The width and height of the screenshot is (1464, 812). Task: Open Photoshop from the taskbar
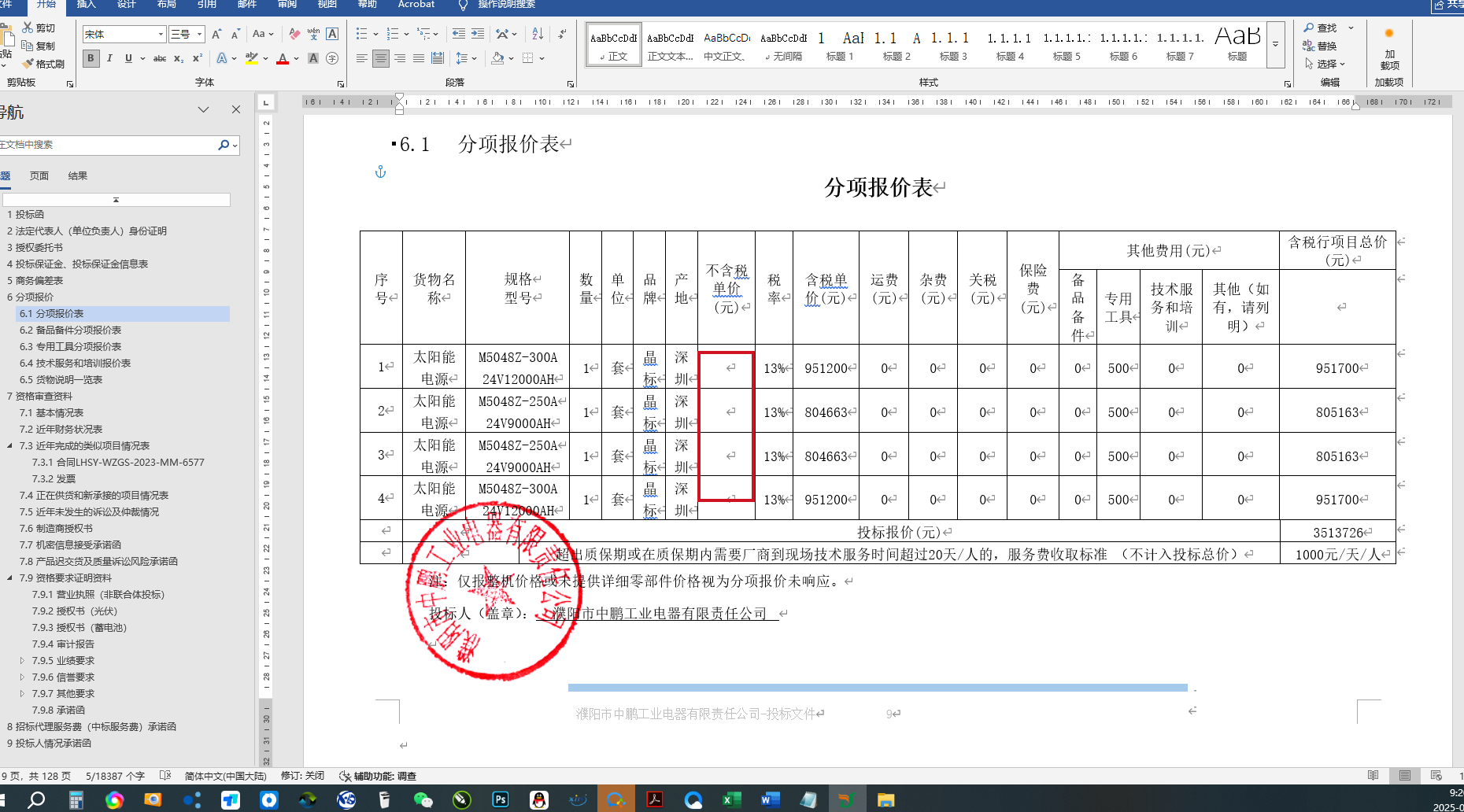tap(500, 799)
